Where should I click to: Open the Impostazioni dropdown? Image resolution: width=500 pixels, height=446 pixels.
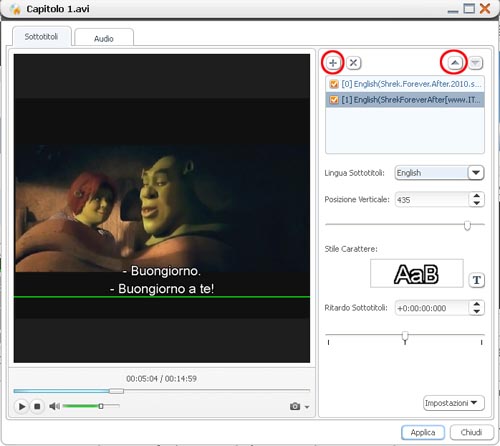[454, 403]
